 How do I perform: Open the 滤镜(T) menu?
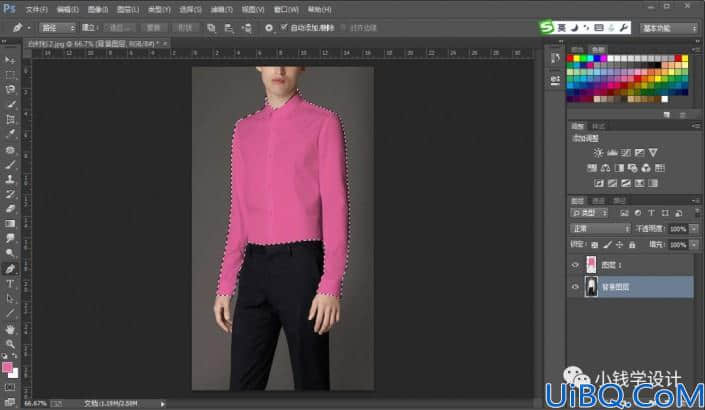click(x=221, y=9)
